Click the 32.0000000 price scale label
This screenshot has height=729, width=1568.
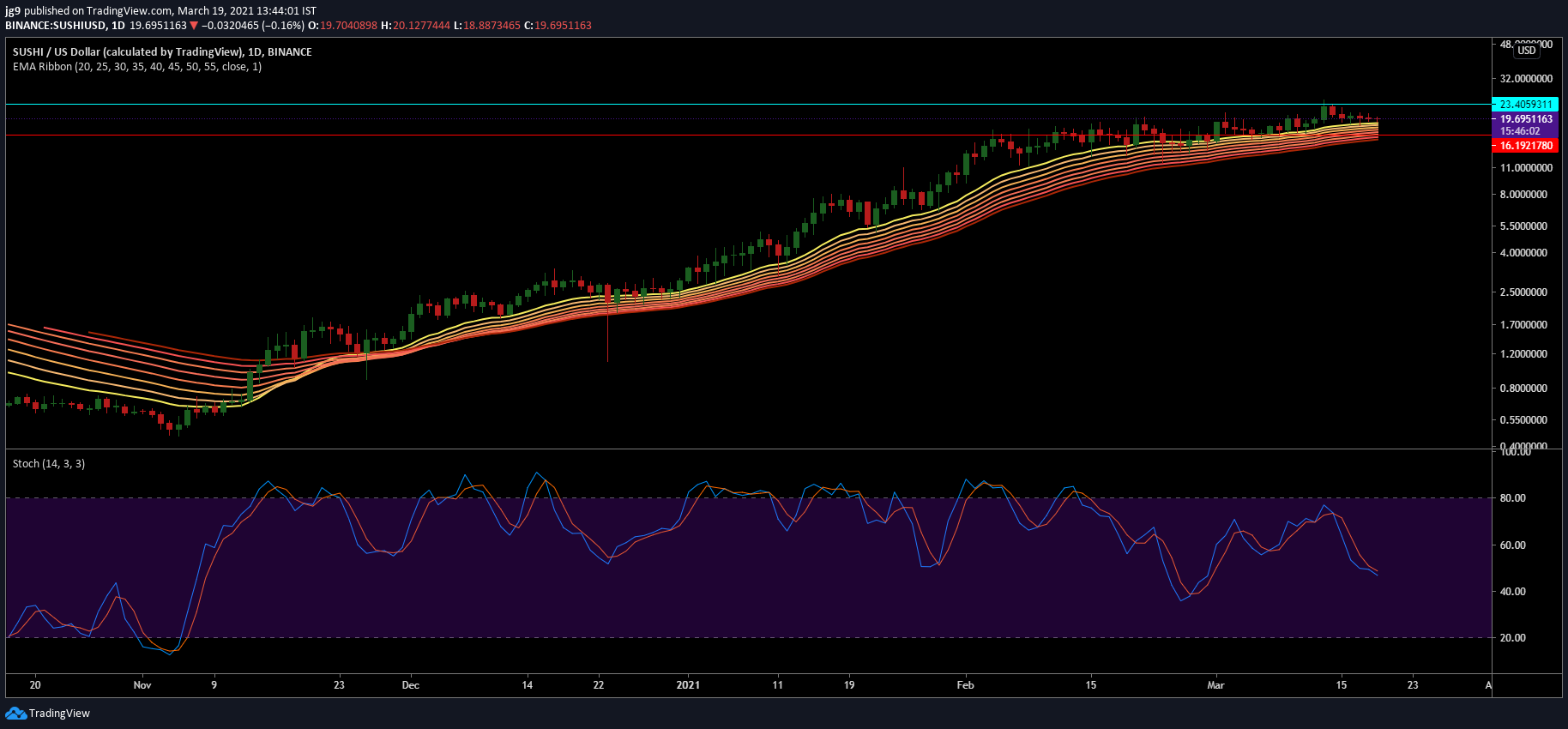(x=1526, y=79)
